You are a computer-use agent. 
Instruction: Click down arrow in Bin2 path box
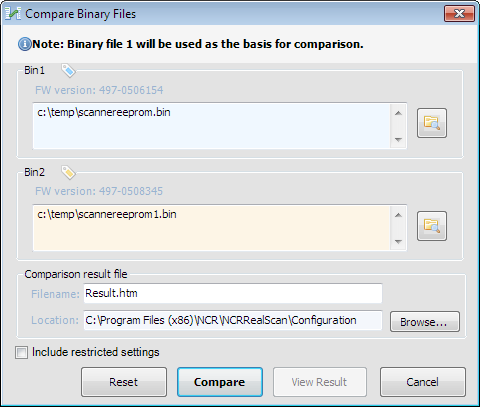click(x=398, y=242)
